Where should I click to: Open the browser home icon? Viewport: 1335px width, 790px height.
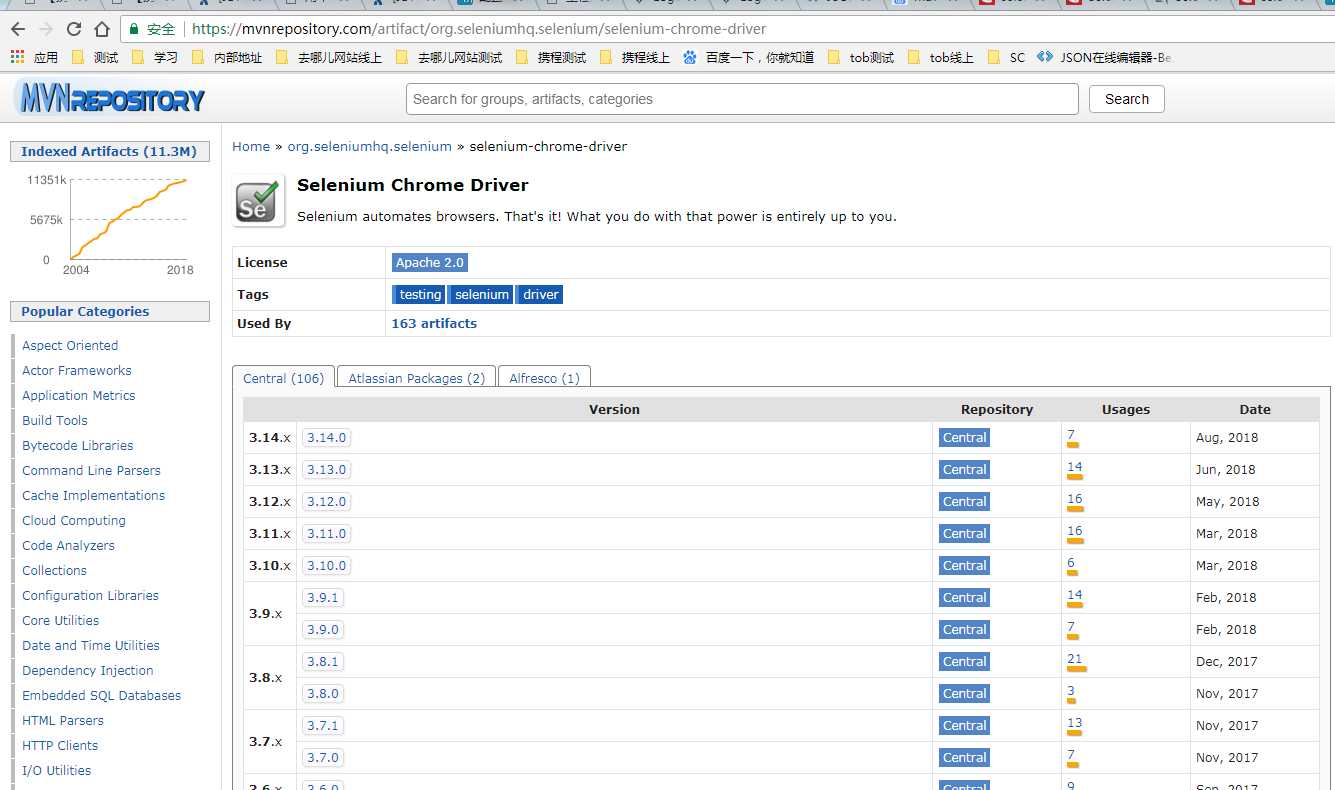coord(102,29)
